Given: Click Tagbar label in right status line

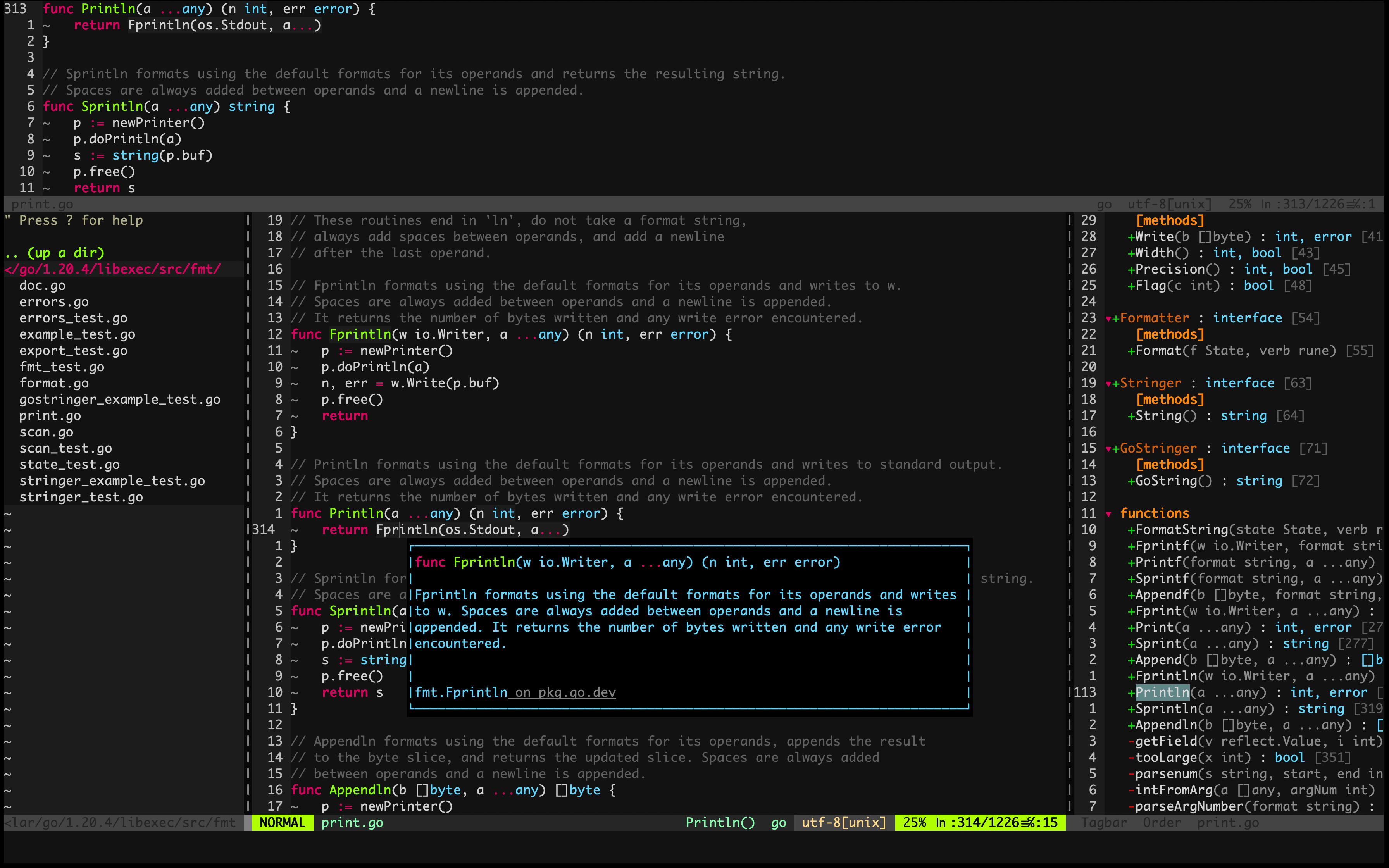Looking at the screenshot, I should click(1104, 823).
